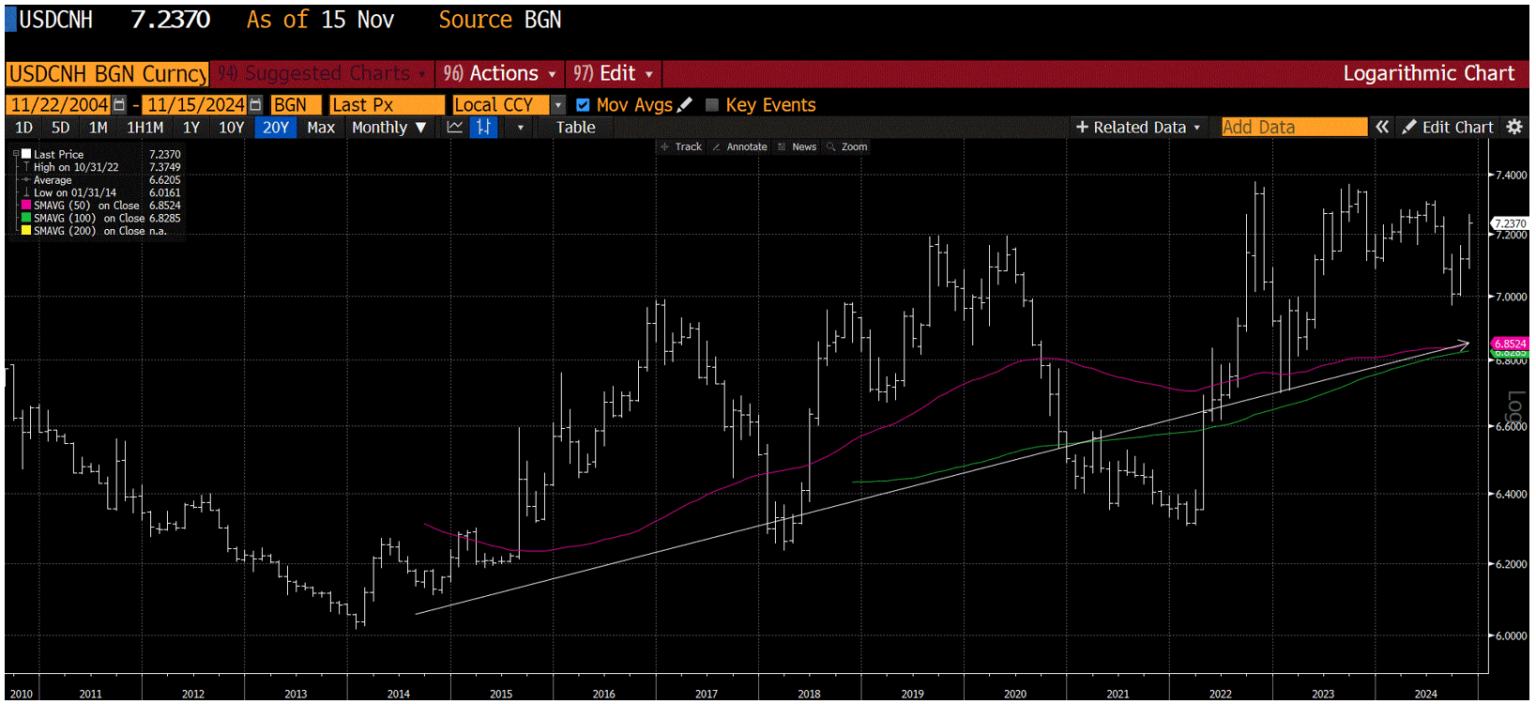Click the pencil icon beside Mov Avgs

(x=685, y=105)
